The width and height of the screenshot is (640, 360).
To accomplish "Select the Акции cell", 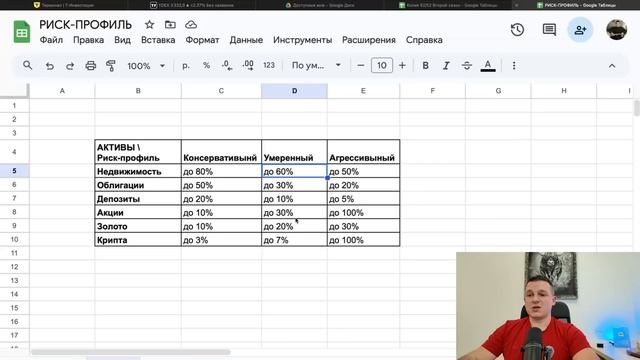I will click(138, 212).
